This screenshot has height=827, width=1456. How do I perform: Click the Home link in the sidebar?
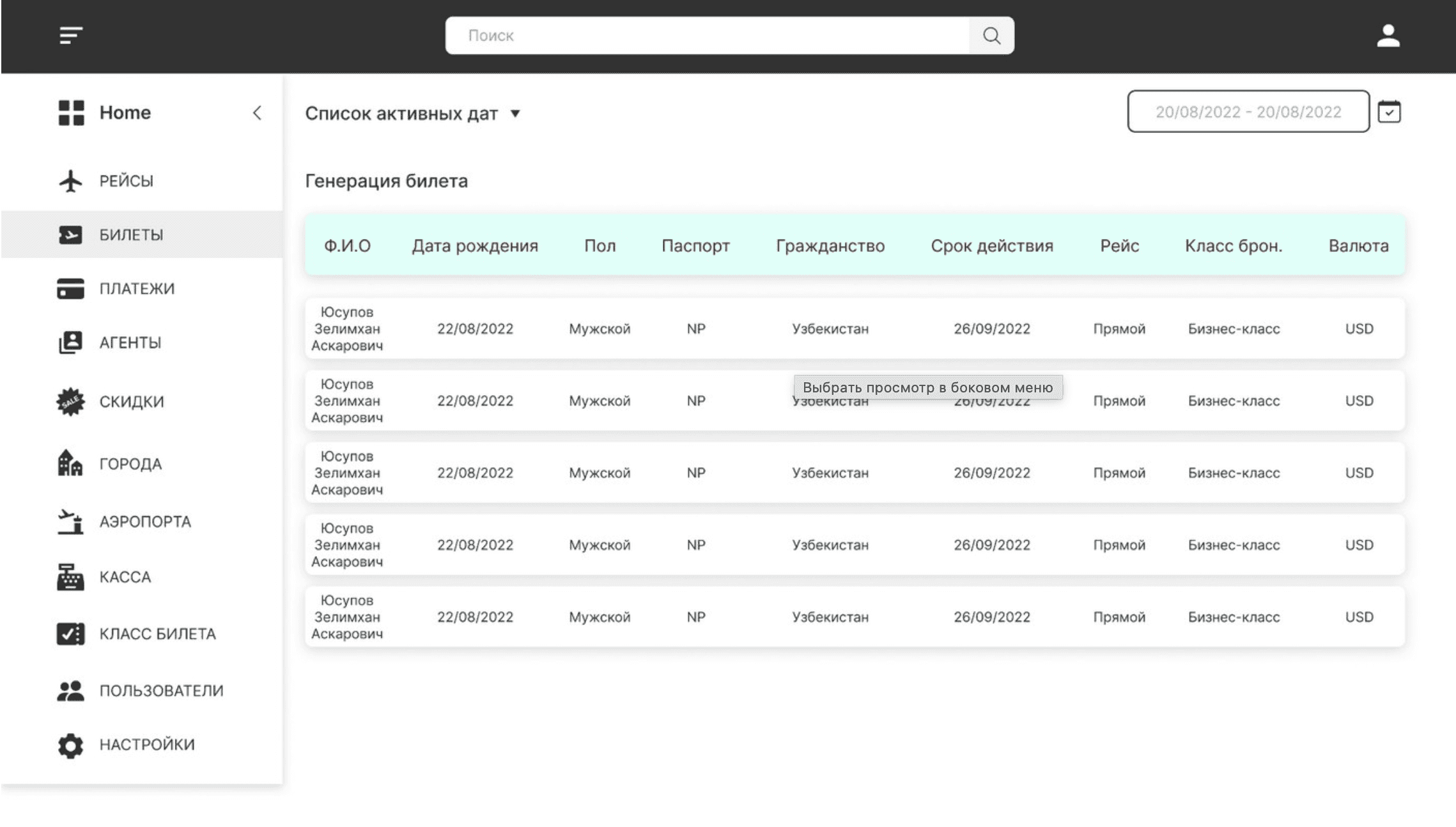tap(125, 113)
